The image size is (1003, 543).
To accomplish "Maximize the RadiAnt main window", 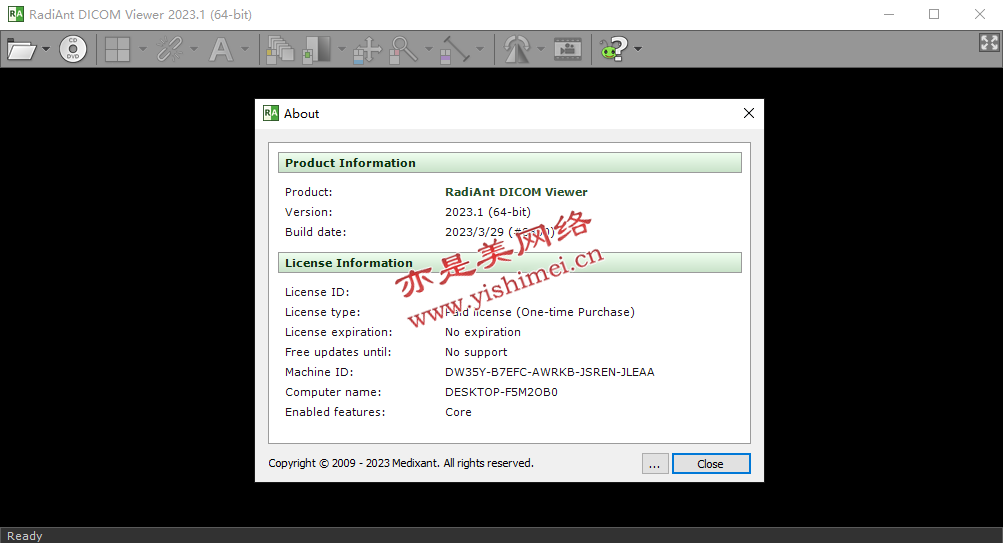I will click(x=934, y=14).
